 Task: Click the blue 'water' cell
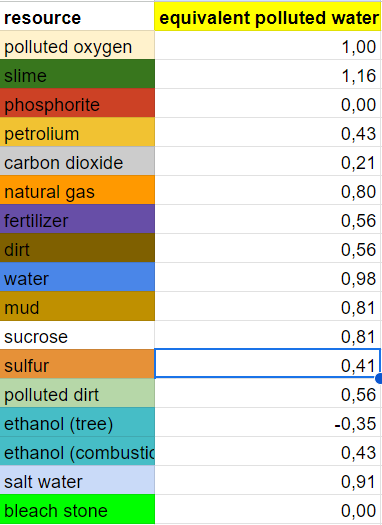pyautogui.click(x=77, y=277)
